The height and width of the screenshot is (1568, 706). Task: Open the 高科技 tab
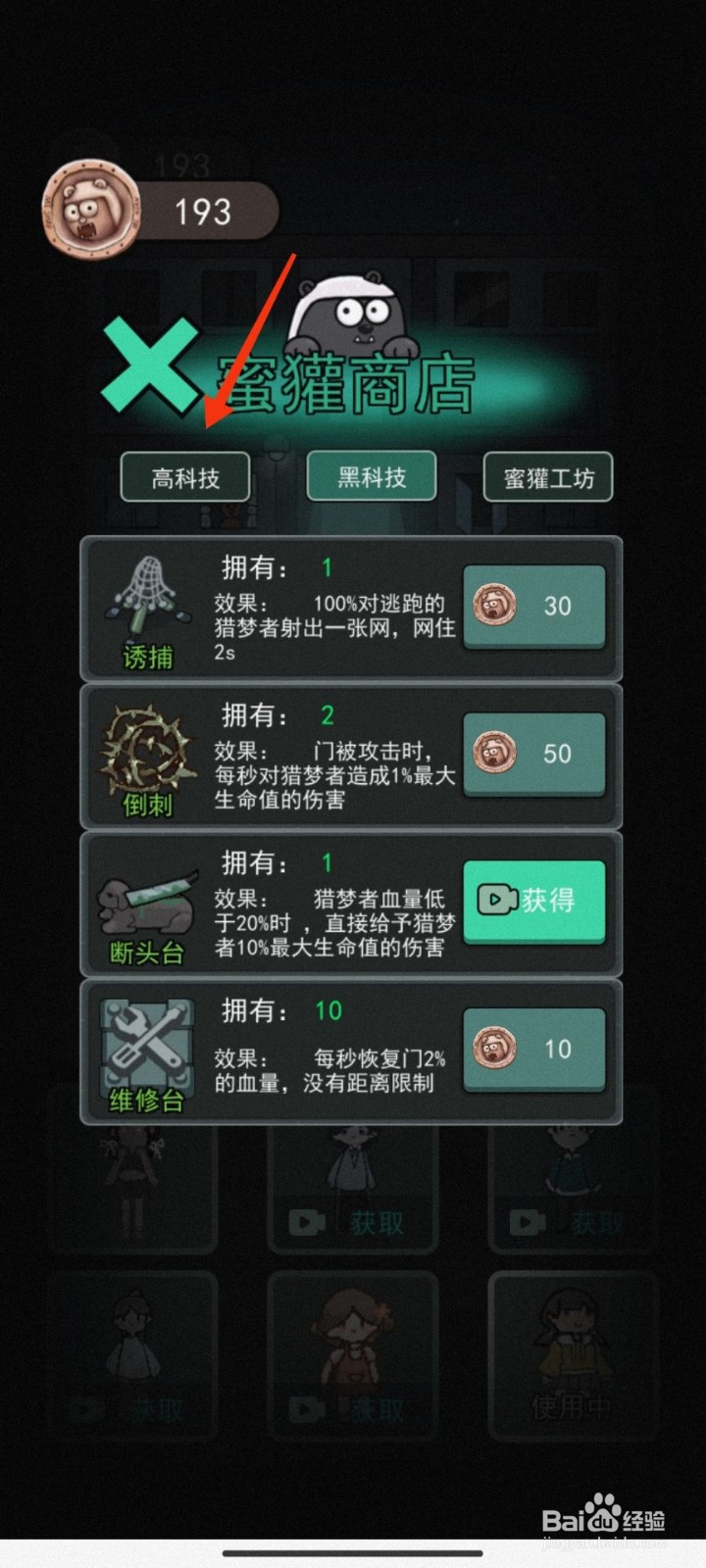(185, 478)
